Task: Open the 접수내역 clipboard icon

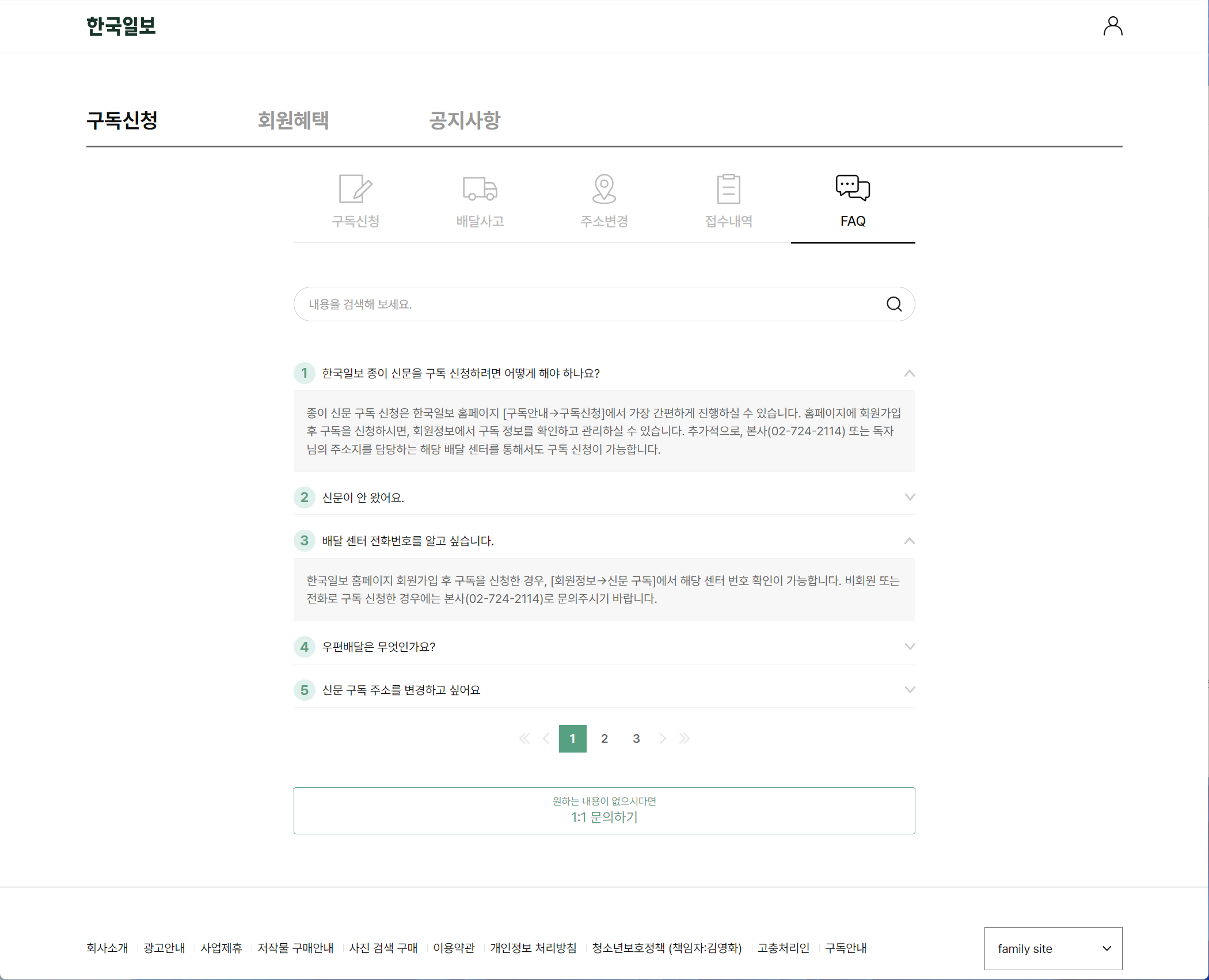Action: [728, 200]
